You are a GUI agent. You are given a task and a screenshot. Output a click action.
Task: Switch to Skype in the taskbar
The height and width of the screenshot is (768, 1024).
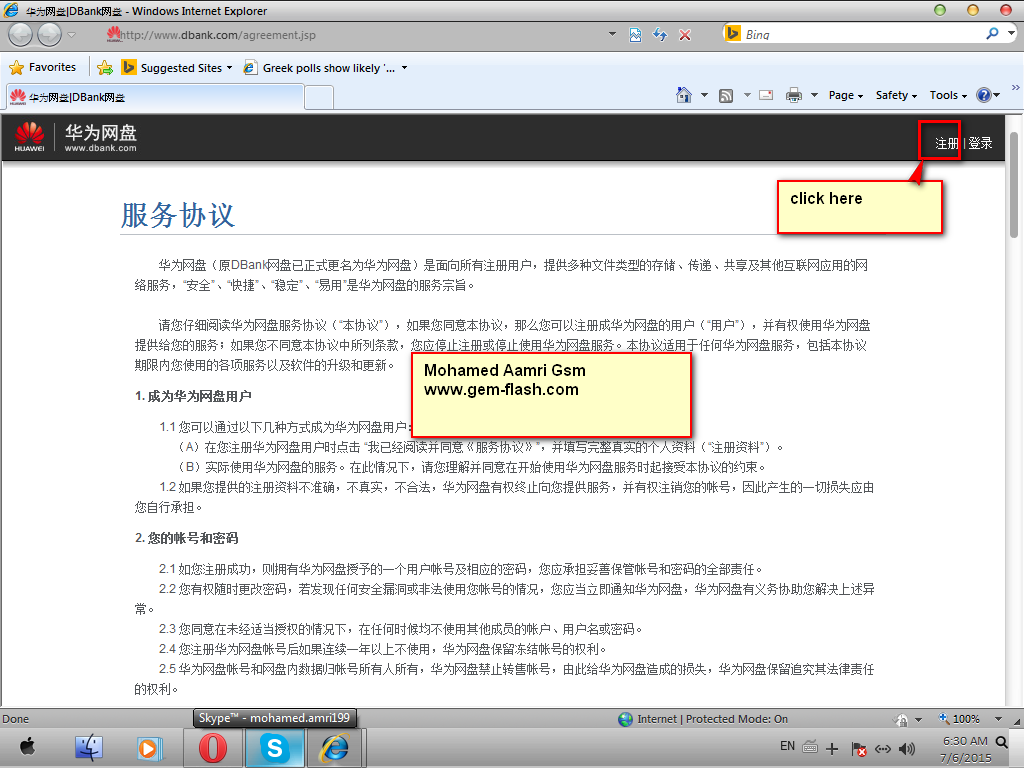pos(274,748)
